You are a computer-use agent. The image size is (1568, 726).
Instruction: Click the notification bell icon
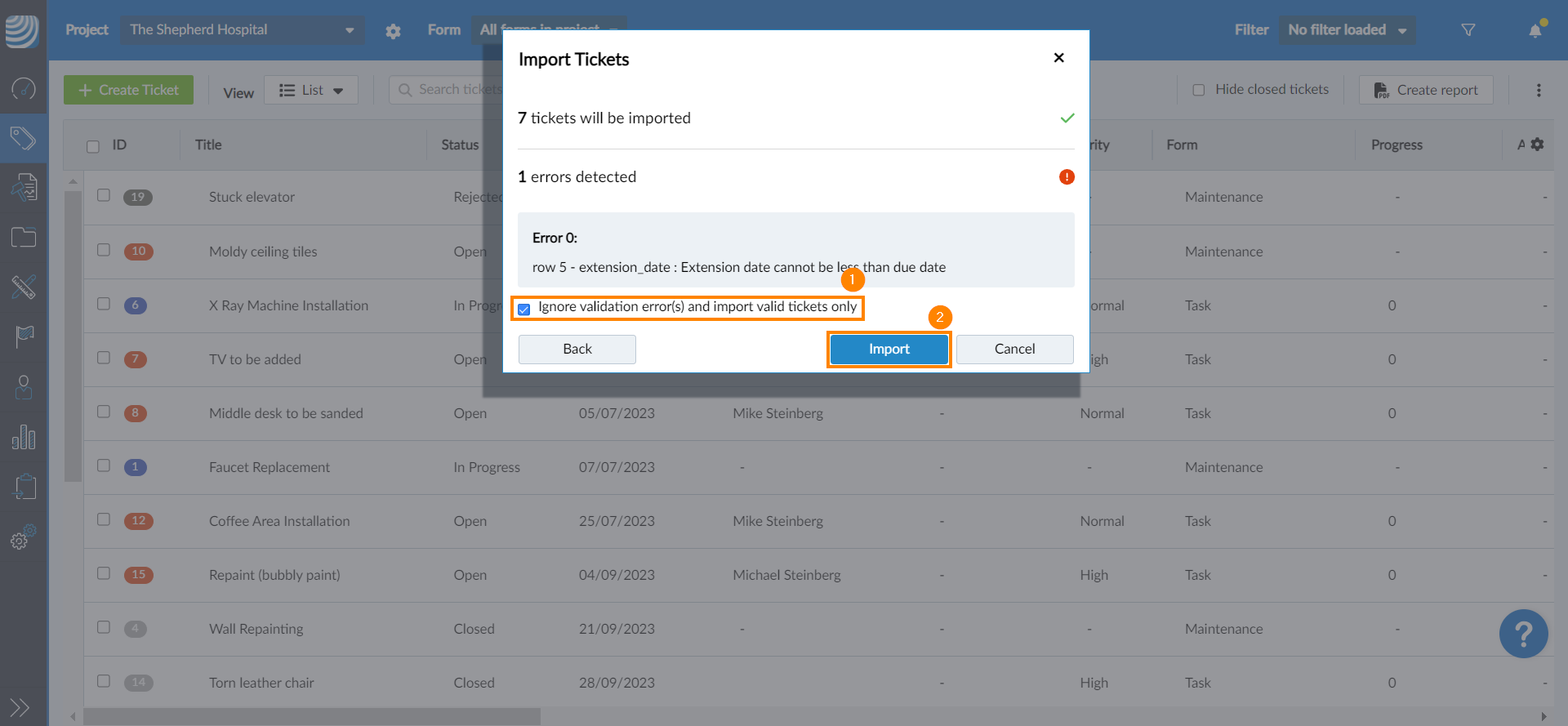pyautogui.click(x=1535, y=30)
